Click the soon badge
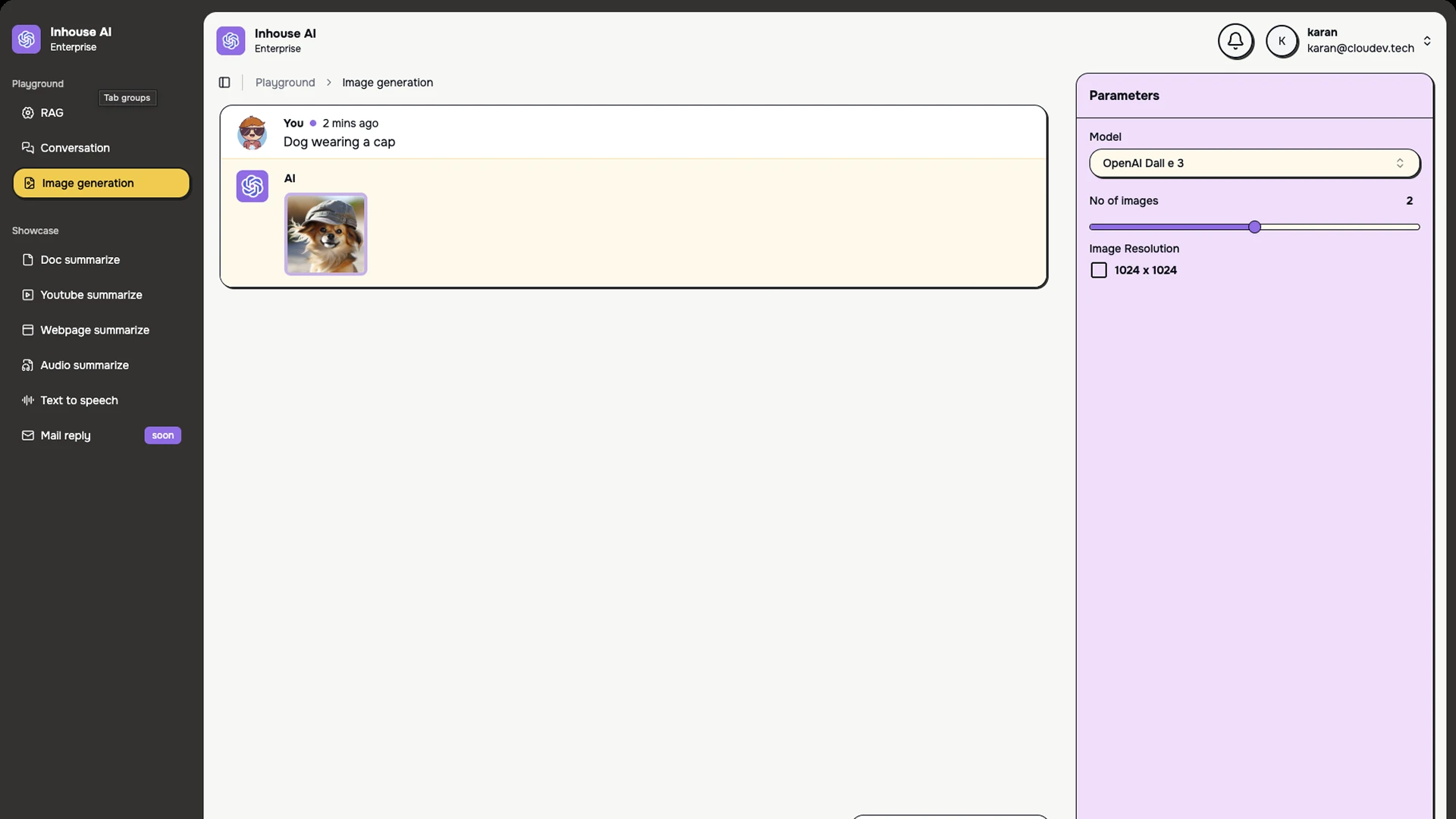The width and height of the screenshot is (1456, 819). (x=163, y=435)
